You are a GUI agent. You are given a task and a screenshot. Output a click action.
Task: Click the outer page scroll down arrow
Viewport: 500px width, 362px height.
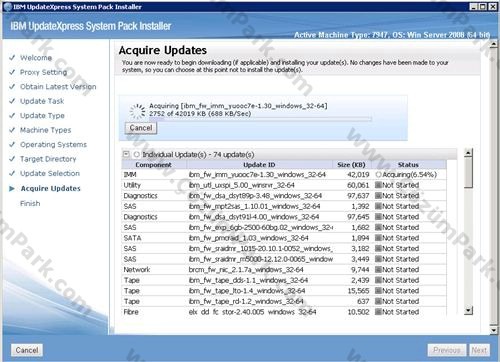[494, 330]
